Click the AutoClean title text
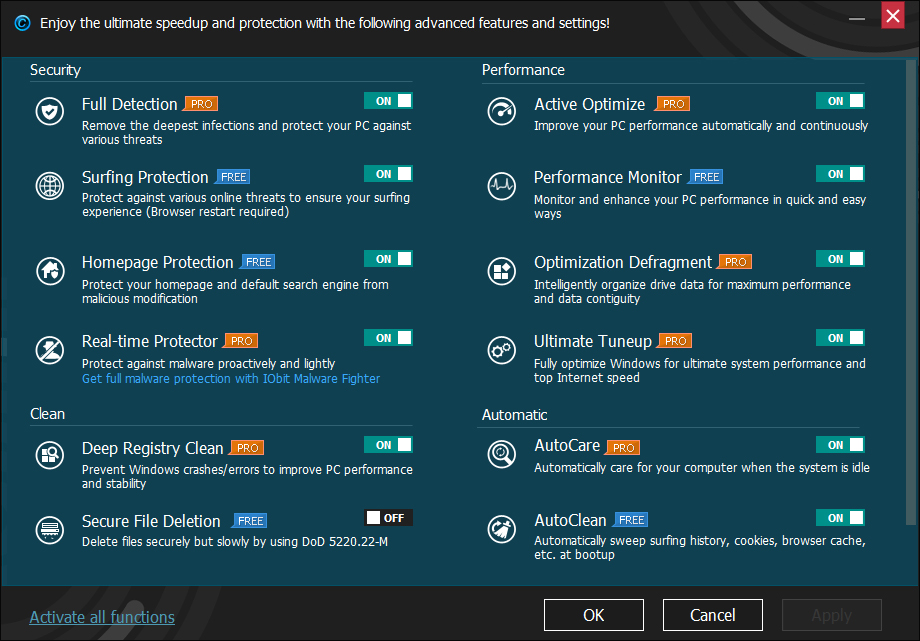 [x=570, y=520]
